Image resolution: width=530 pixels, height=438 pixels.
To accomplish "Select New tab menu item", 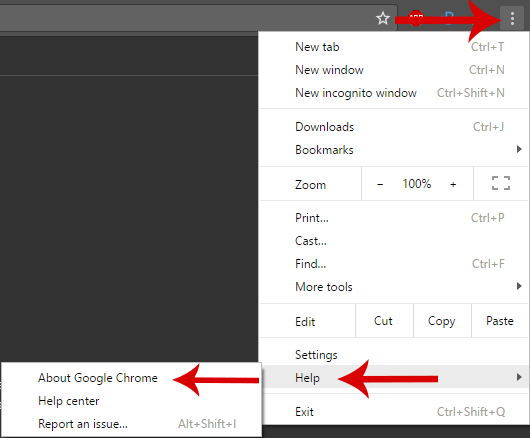I will point(394,47).
